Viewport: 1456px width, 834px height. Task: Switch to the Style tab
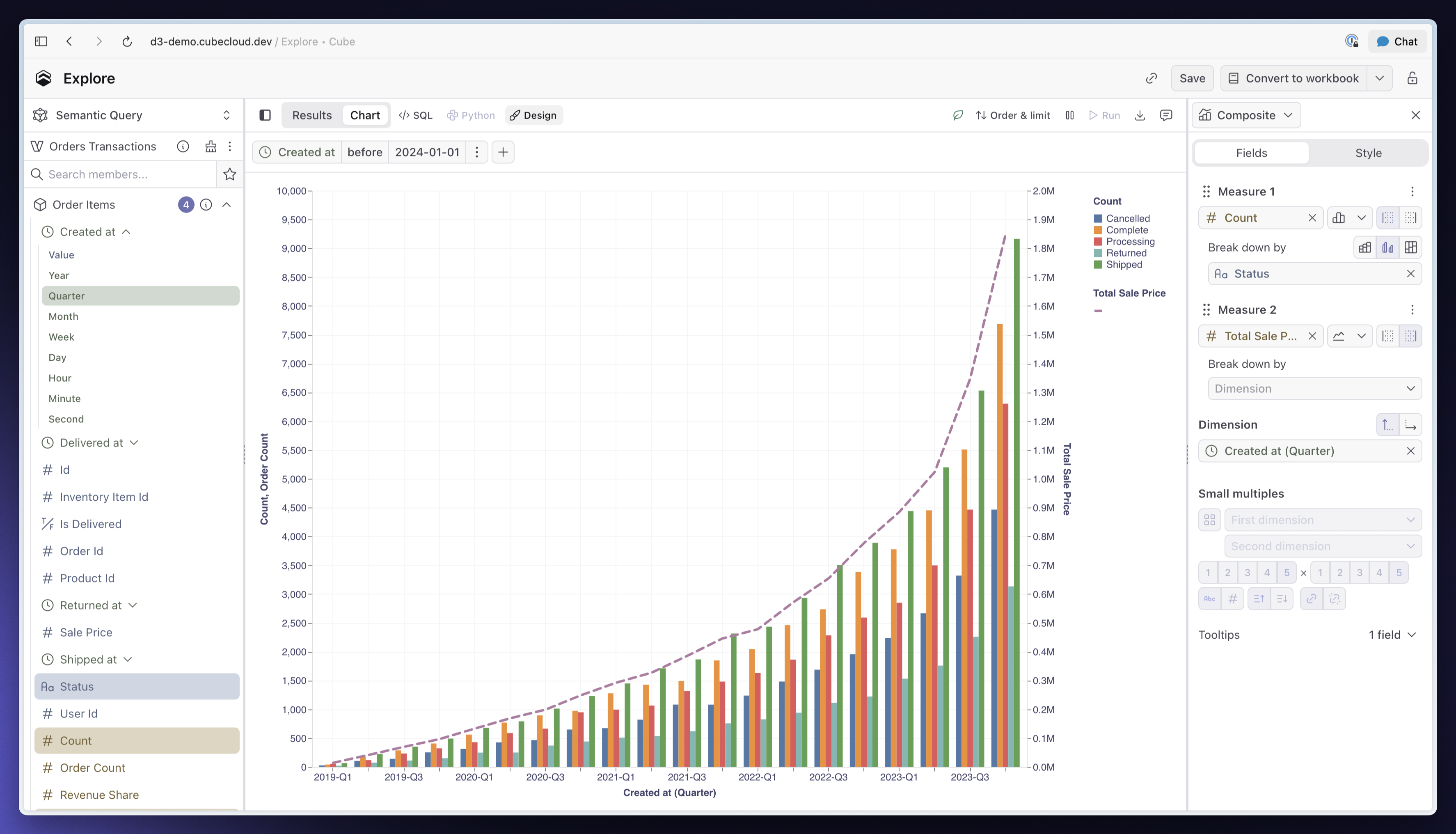(x=1369, y=153)
